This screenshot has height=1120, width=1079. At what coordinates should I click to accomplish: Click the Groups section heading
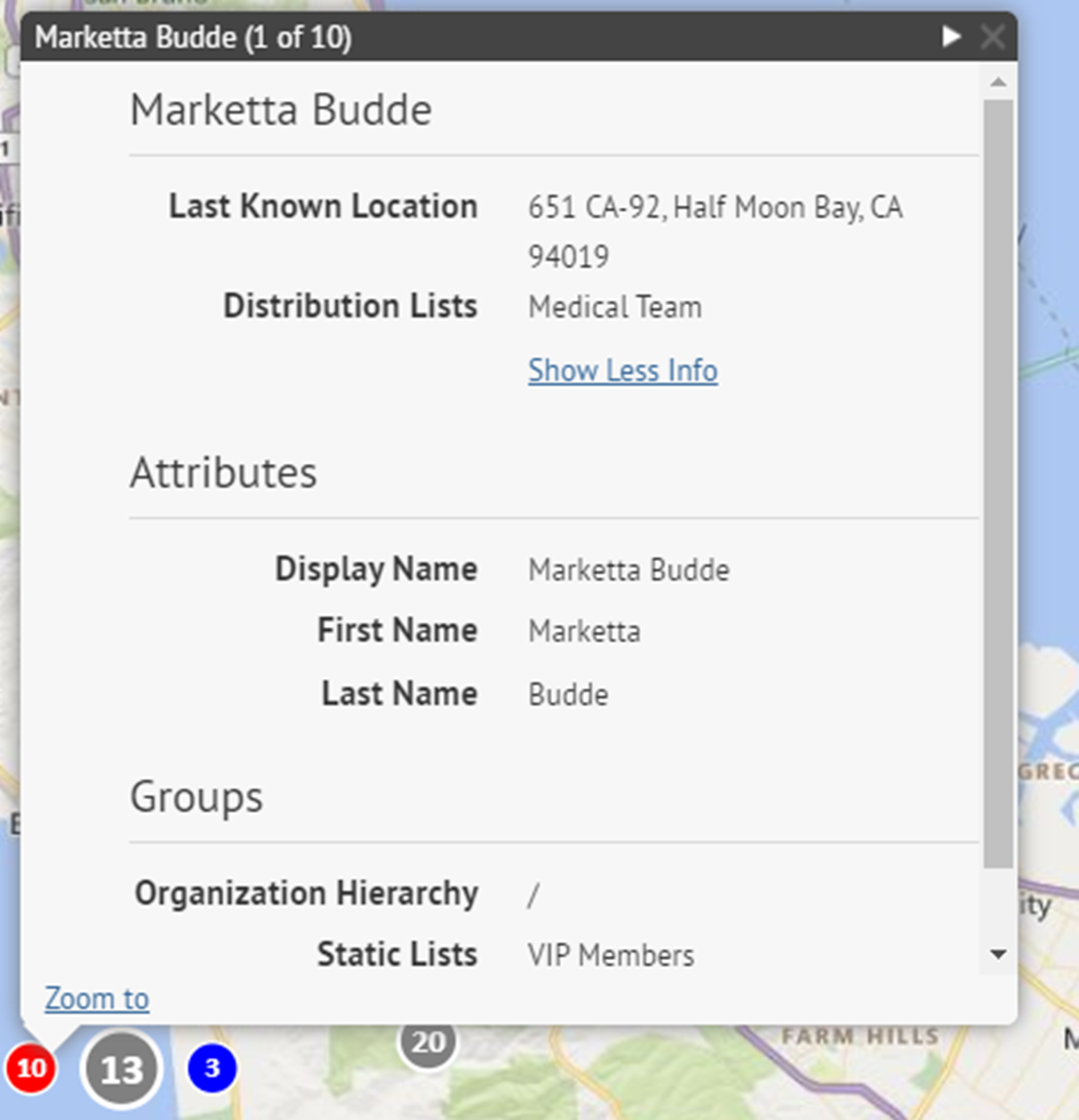click(197, 797)
